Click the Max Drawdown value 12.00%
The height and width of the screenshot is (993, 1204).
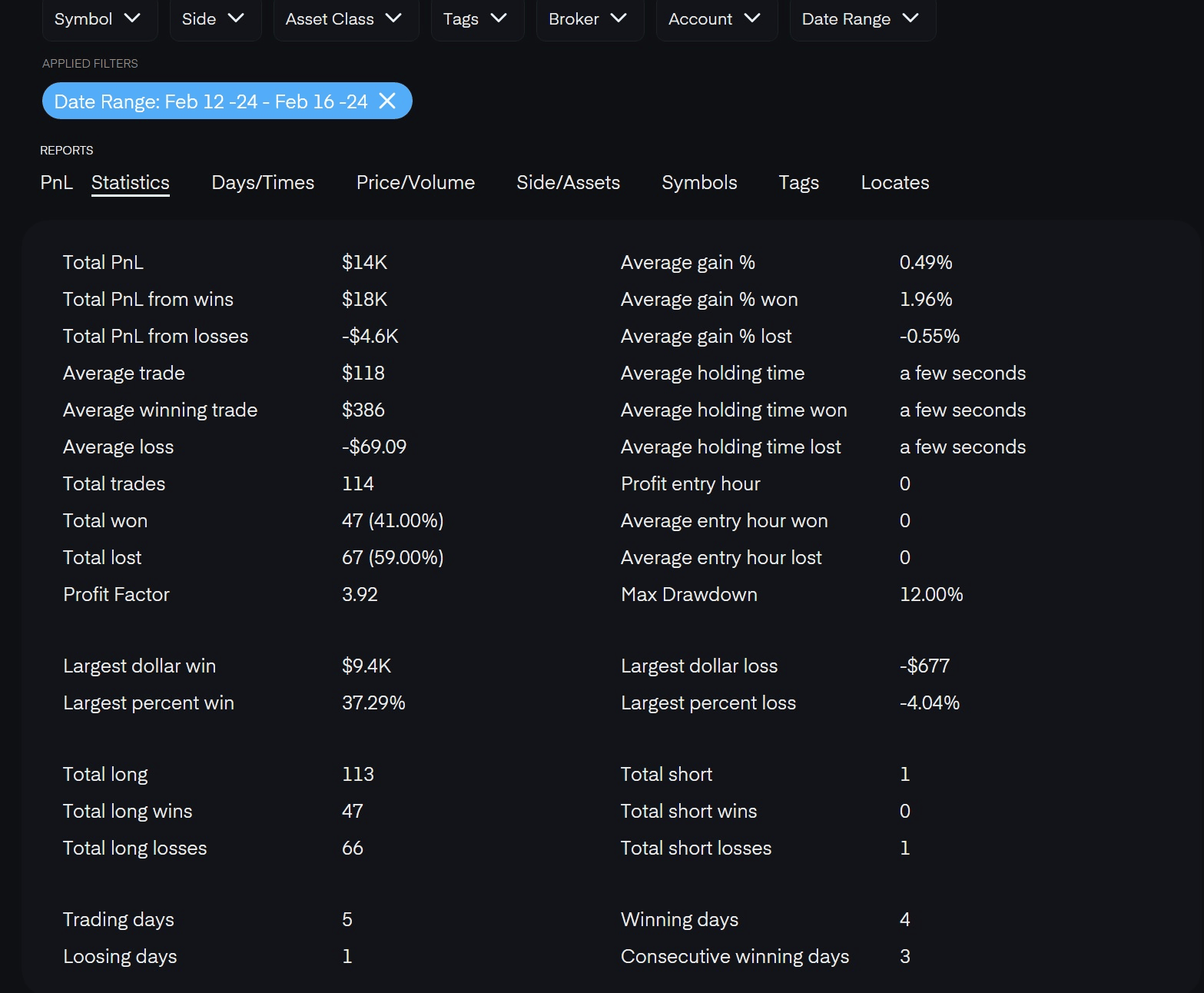(930, 594)
